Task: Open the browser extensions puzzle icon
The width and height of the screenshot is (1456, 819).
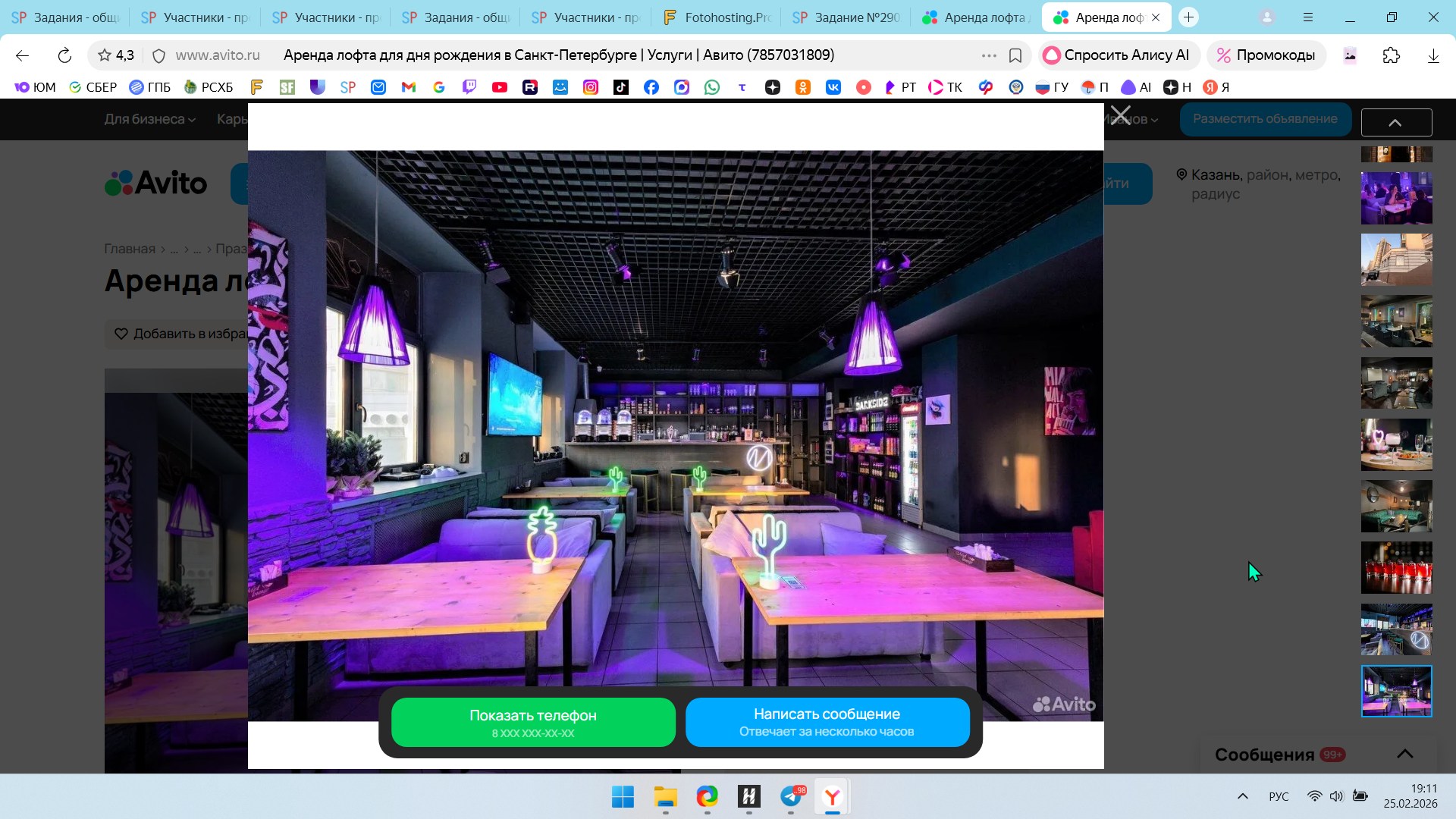Action: (x=1391, y=55)
